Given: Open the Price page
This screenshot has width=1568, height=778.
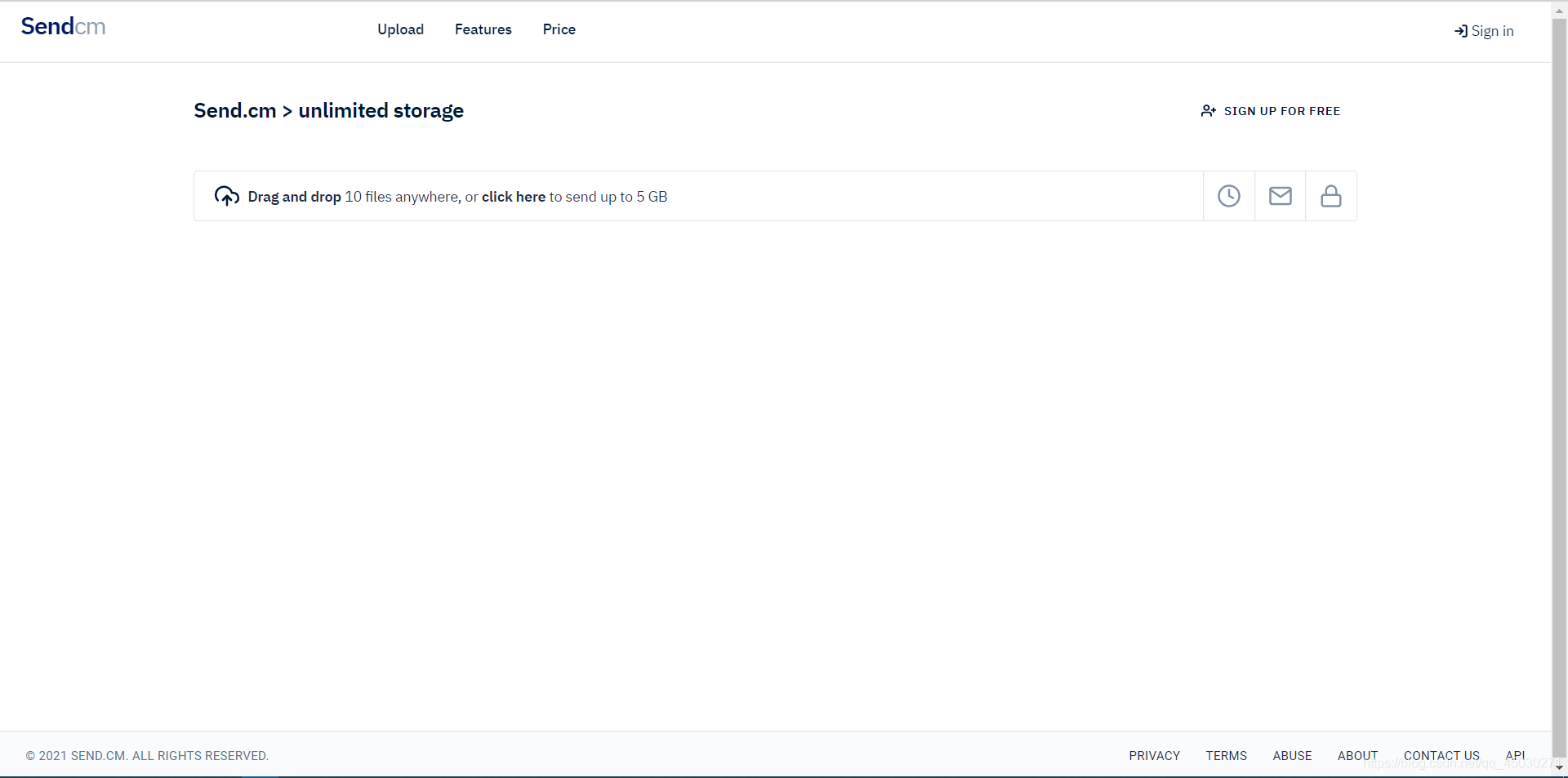Looking at the screenshot, I should tap(559, 29).
